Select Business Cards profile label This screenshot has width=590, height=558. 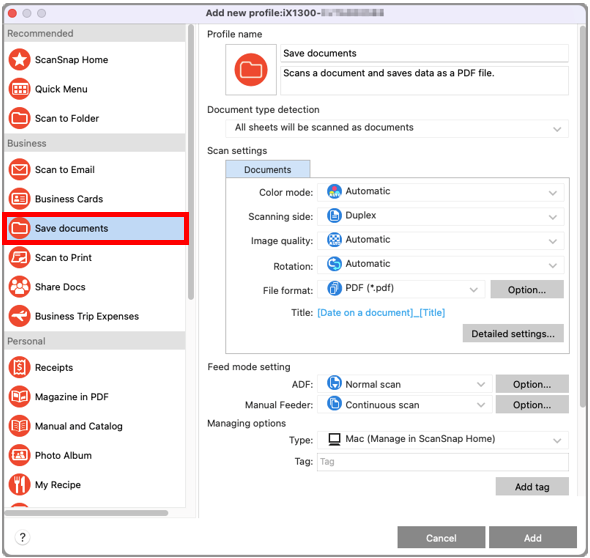(x=69, y=199)
